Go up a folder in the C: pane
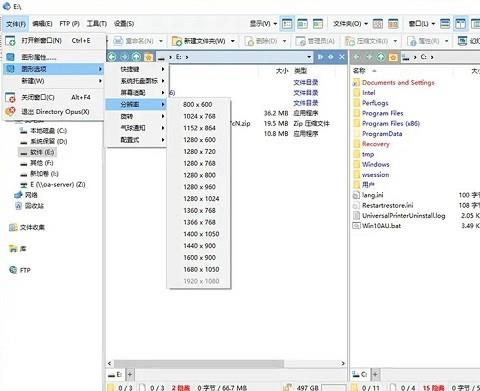The width and height of the screenshot is (480, 391). coord(381,57)
